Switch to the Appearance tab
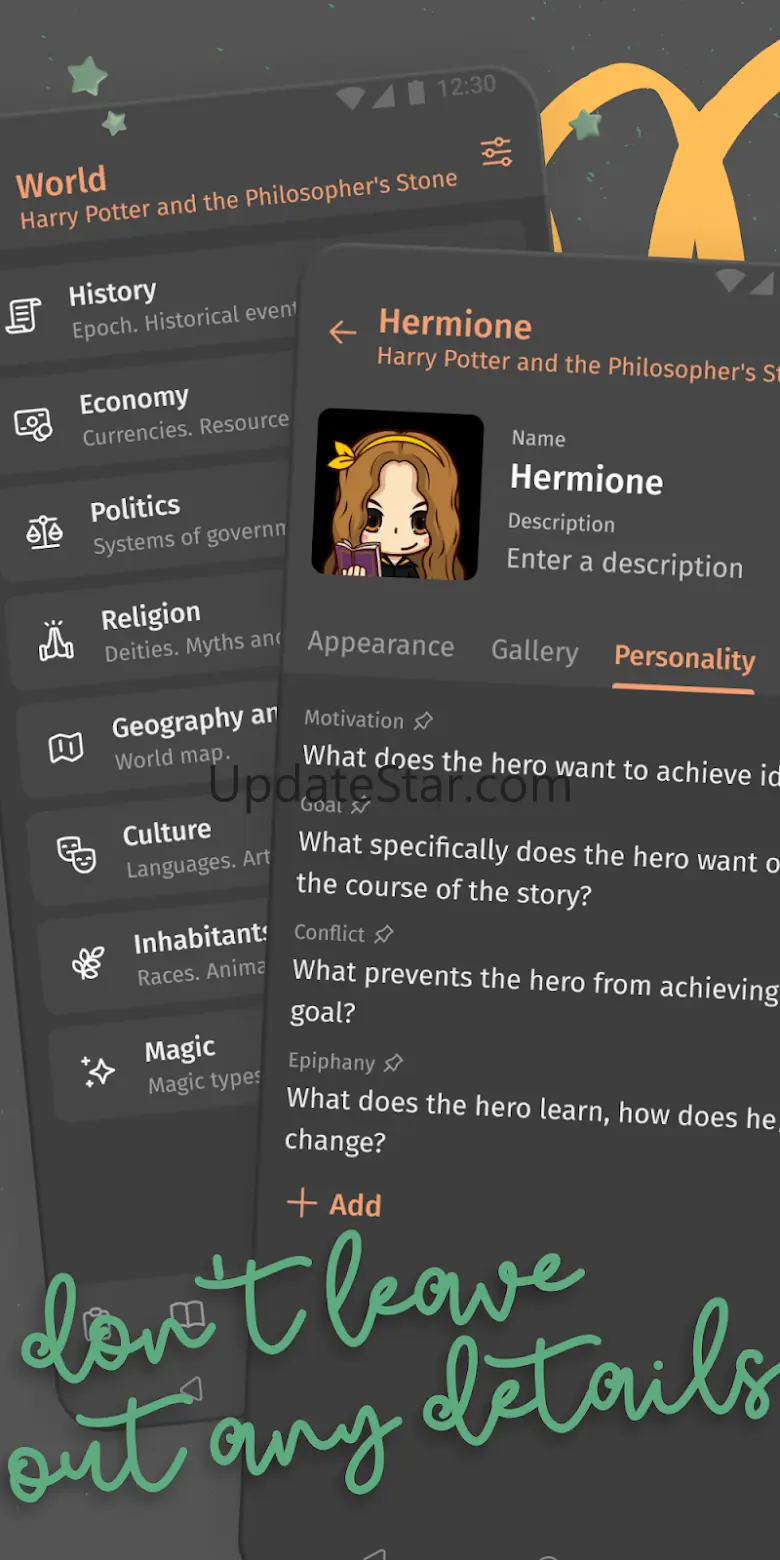This screenshot has height=1560, width=780. tap(381, 644)
